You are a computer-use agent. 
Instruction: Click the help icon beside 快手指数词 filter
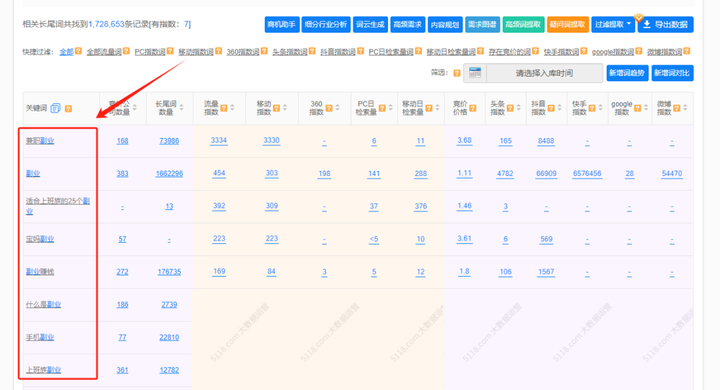[x=584, y=51]
